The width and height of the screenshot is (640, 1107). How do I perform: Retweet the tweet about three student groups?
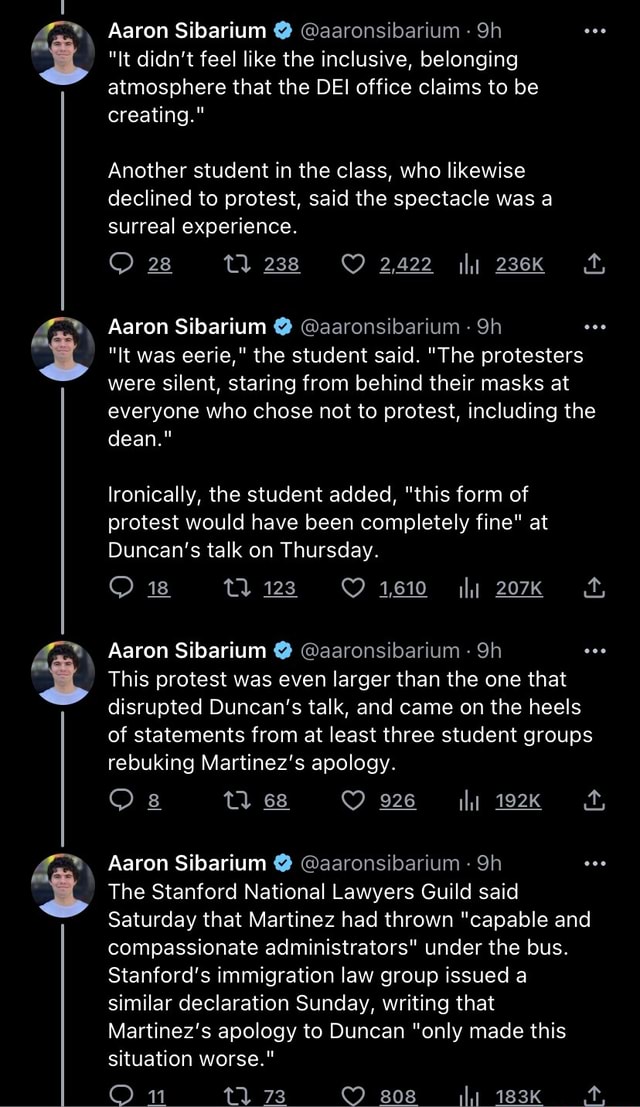click(x=240, y=800)
